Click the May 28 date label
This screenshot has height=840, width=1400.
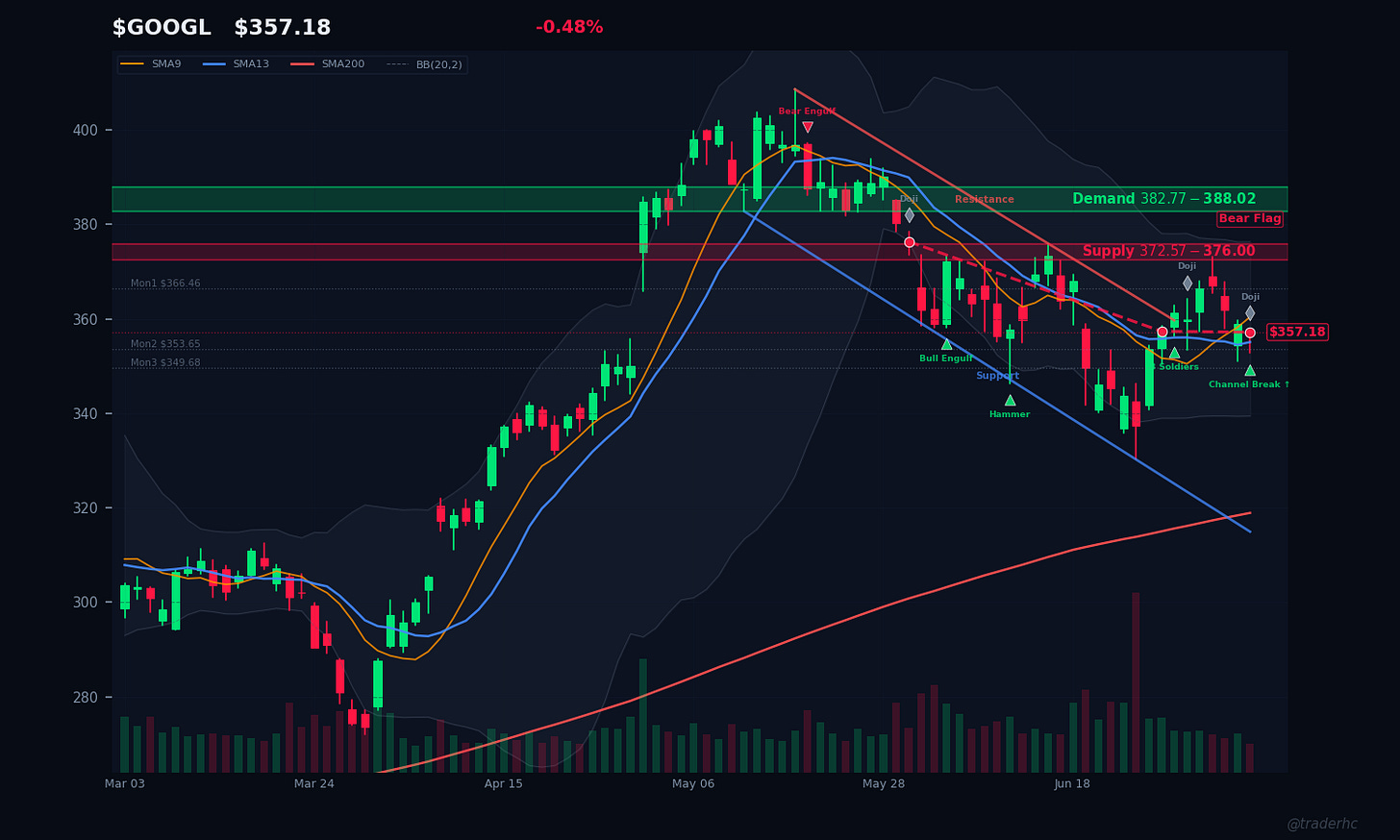[x=884, y=784]
